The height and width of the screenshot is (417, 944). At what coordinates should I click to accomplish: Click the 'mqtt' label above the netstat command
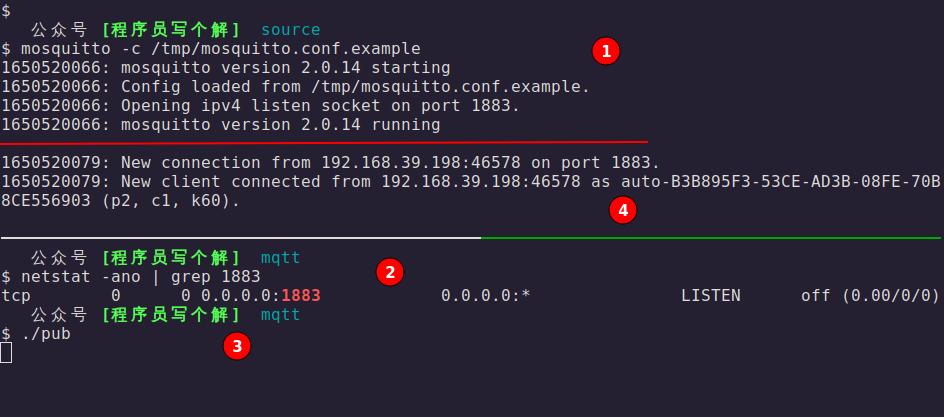pos(280,257)
